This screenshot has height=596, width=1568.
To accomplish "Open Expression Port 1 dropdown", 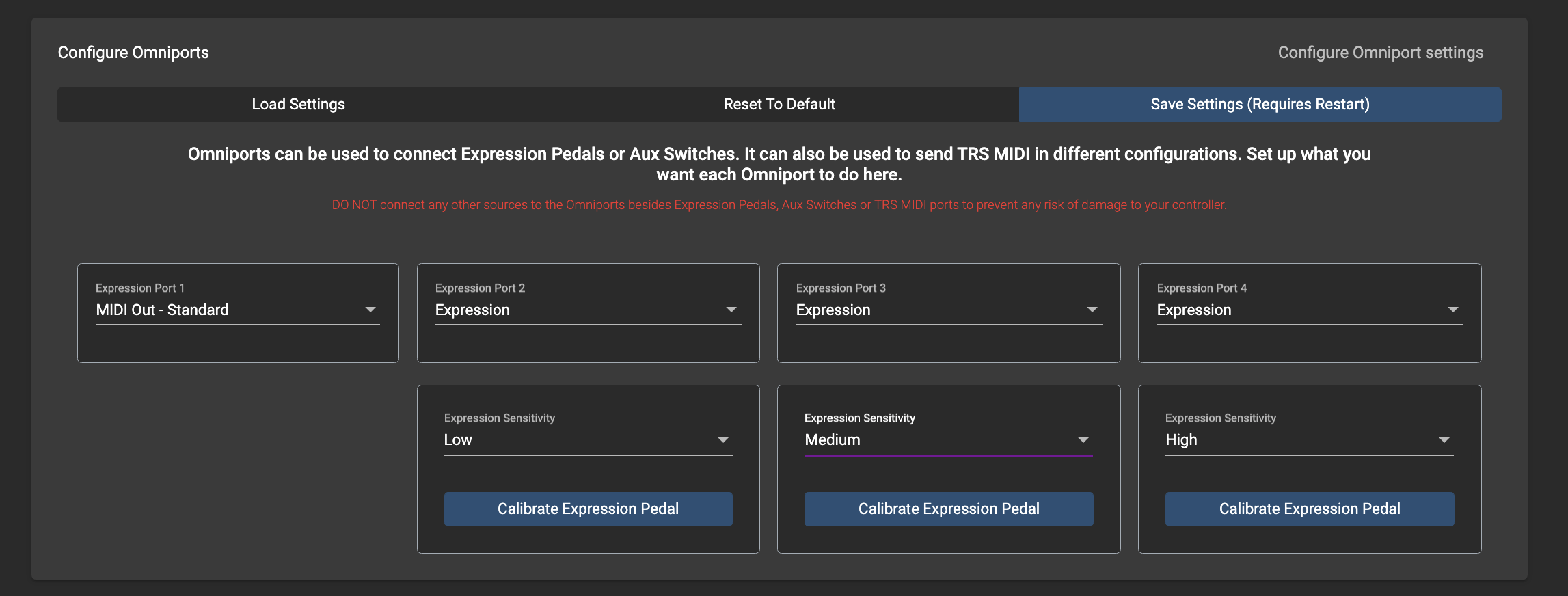I will pyautogui.click(x=229, y=310).
